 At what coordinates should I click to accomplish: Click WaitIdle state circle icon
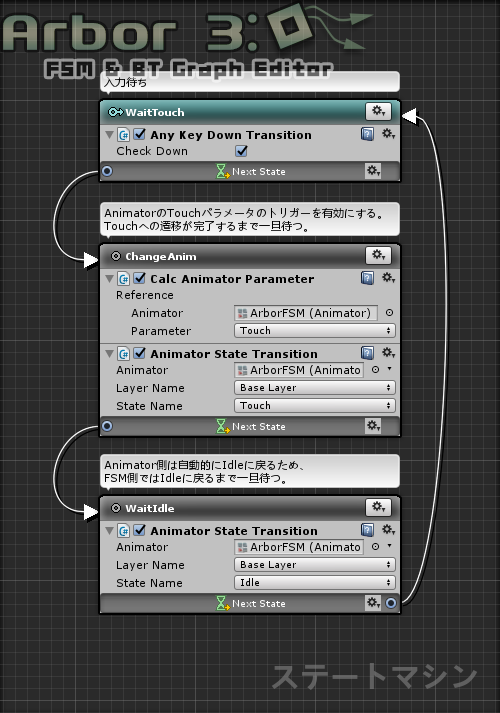coord(116,508)
